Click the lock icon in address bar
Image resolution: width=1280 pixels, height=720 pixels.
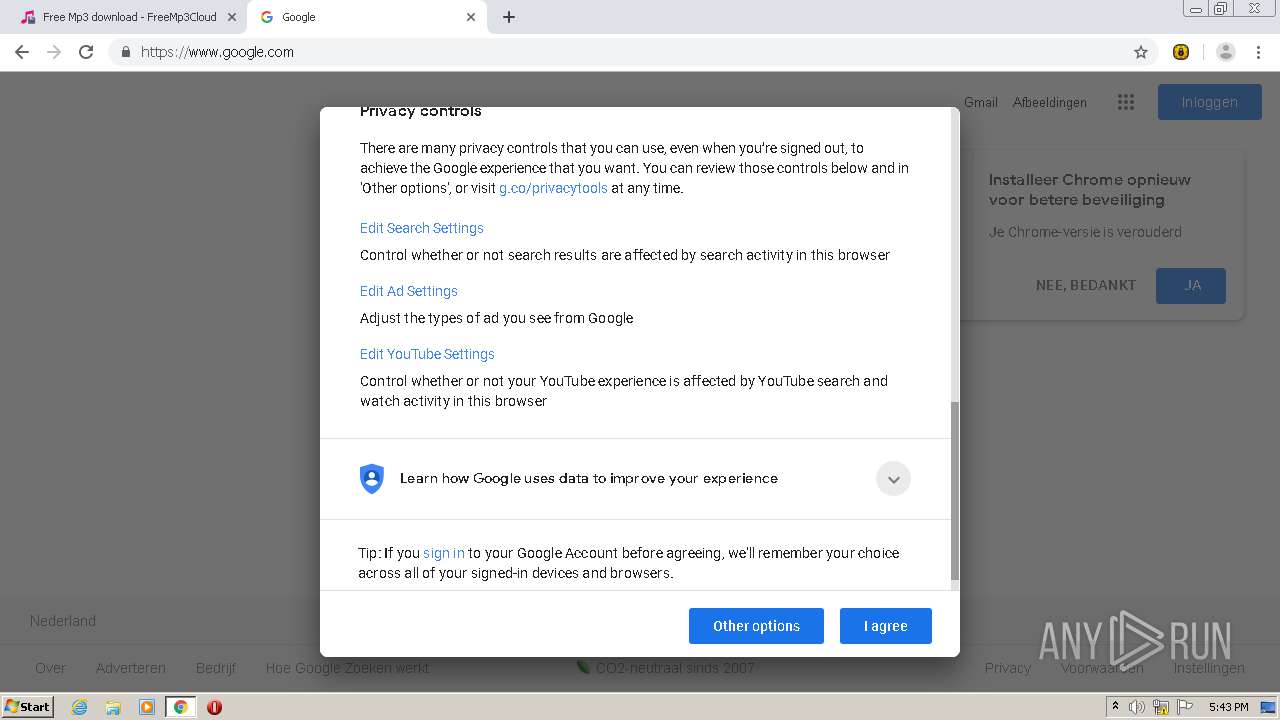125,52
